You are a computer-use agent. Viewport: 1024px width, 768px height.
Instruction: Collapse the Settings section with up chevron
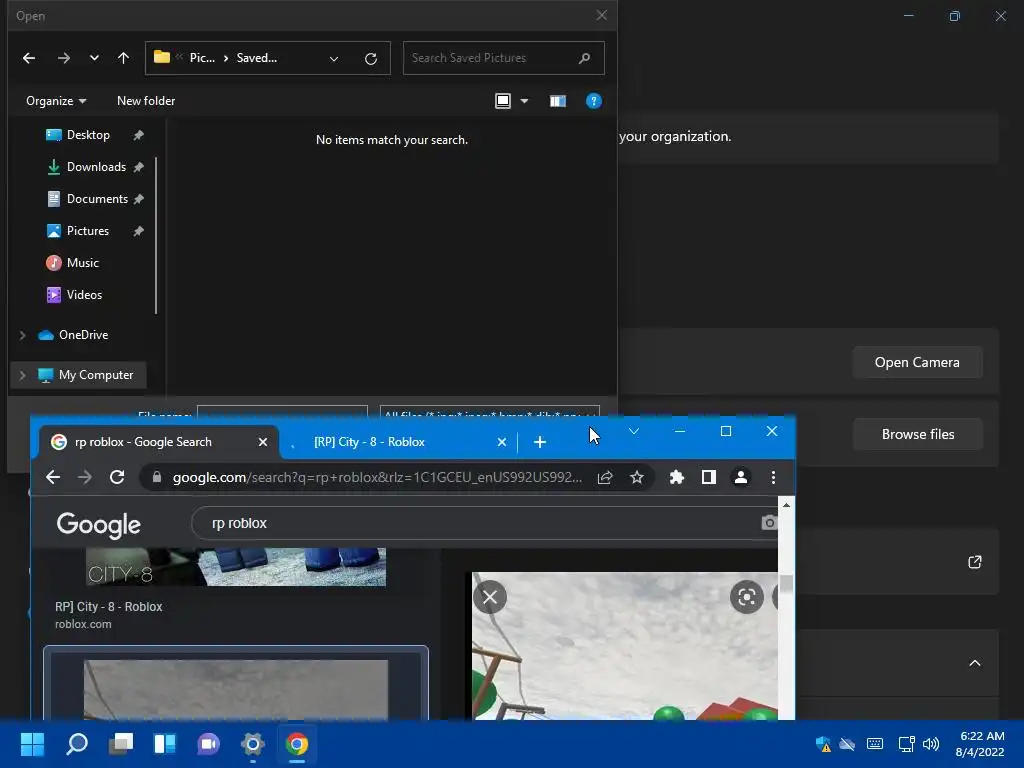(974, 664)
